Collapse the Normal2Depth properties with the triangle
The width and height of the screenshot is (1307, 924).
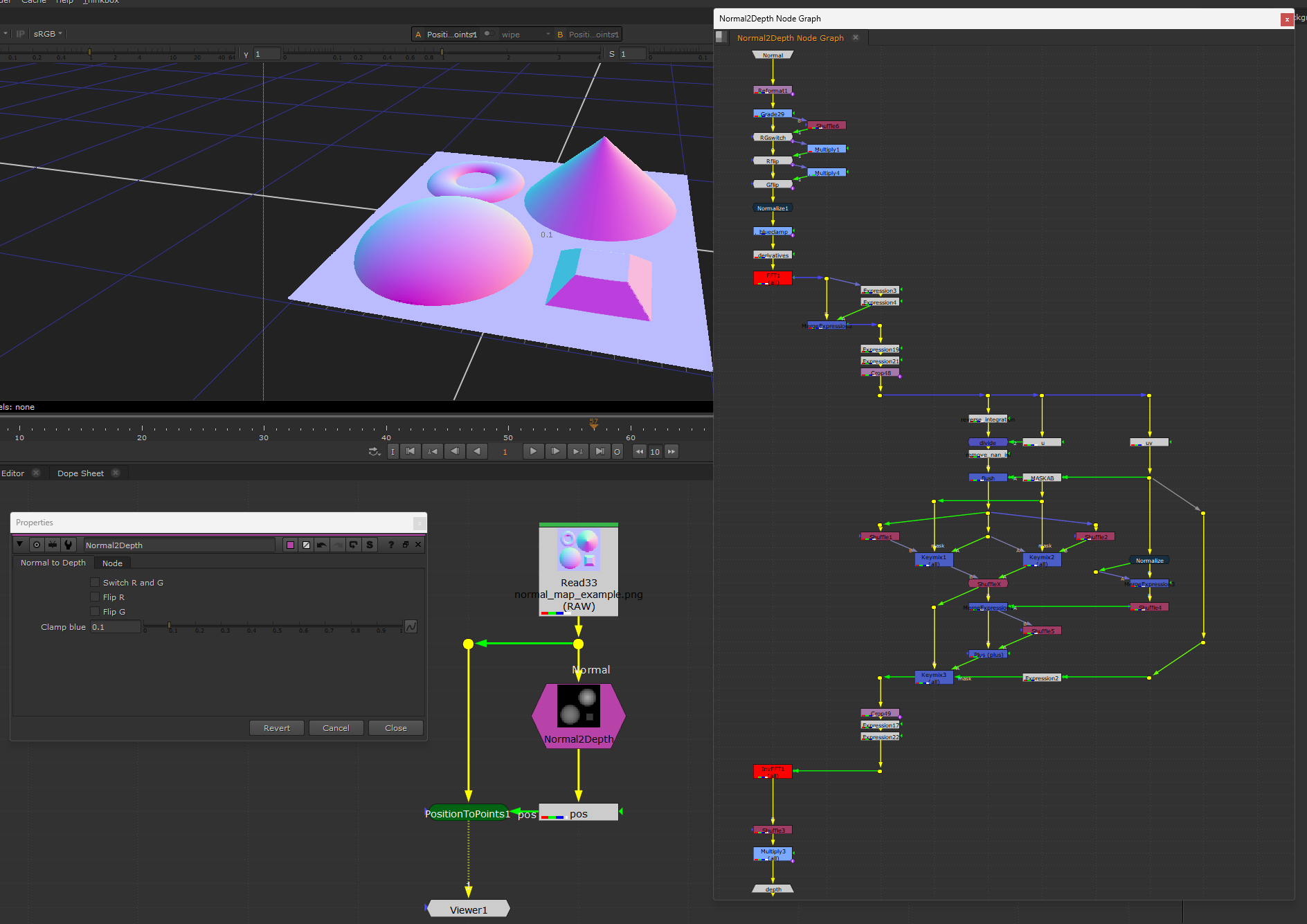(x=20, y=545)
